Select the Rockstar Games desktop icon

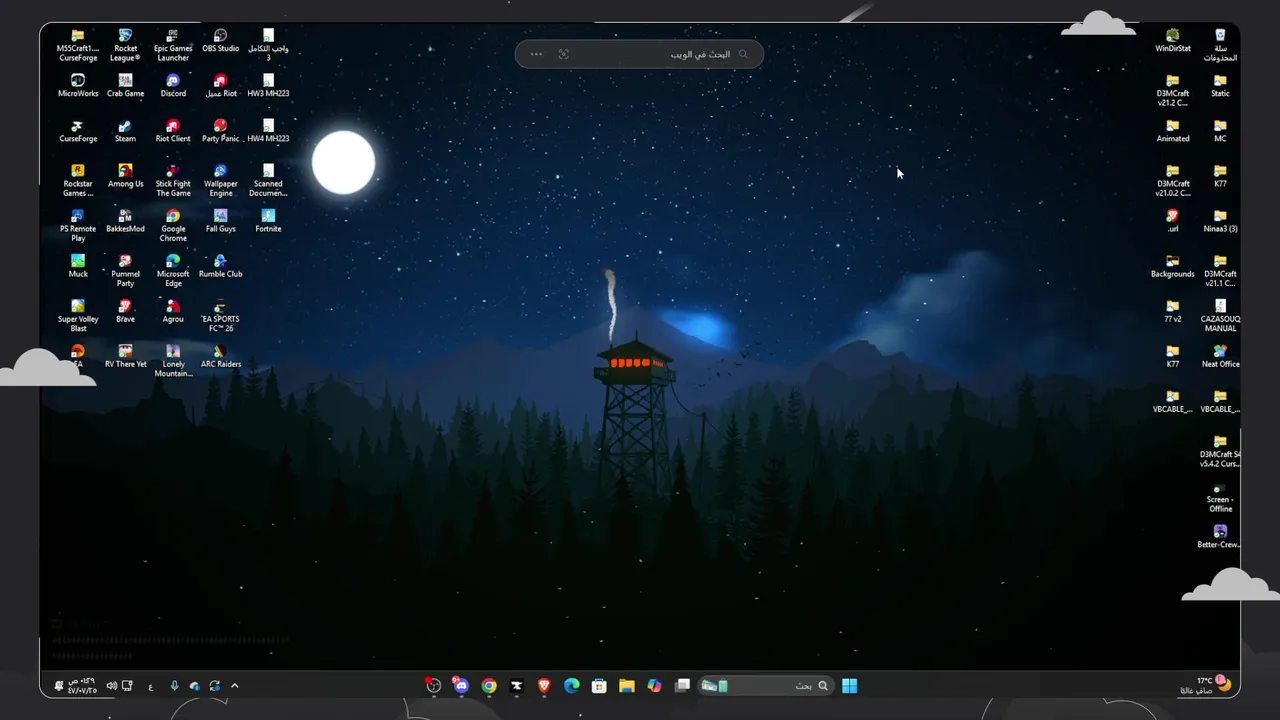(78, 180)
